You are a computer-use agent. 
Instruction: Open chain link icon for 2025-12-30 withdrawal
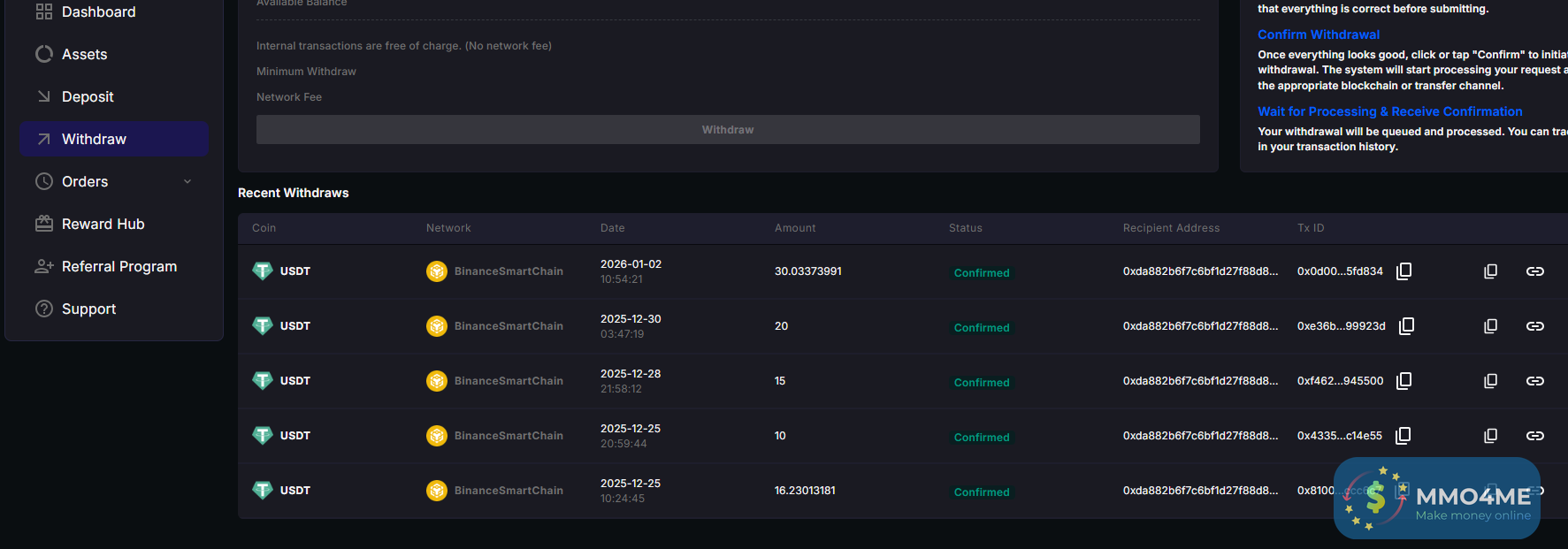pyautogui.click(x=1534, y=326)
